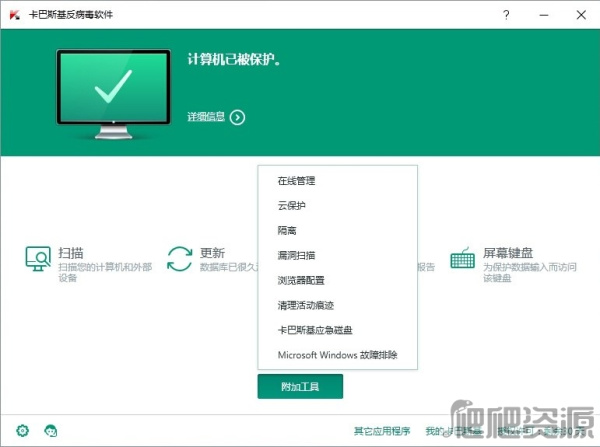Open settings via the gear icon
Viewport: 600px width, 447px height.
[23, 431]
